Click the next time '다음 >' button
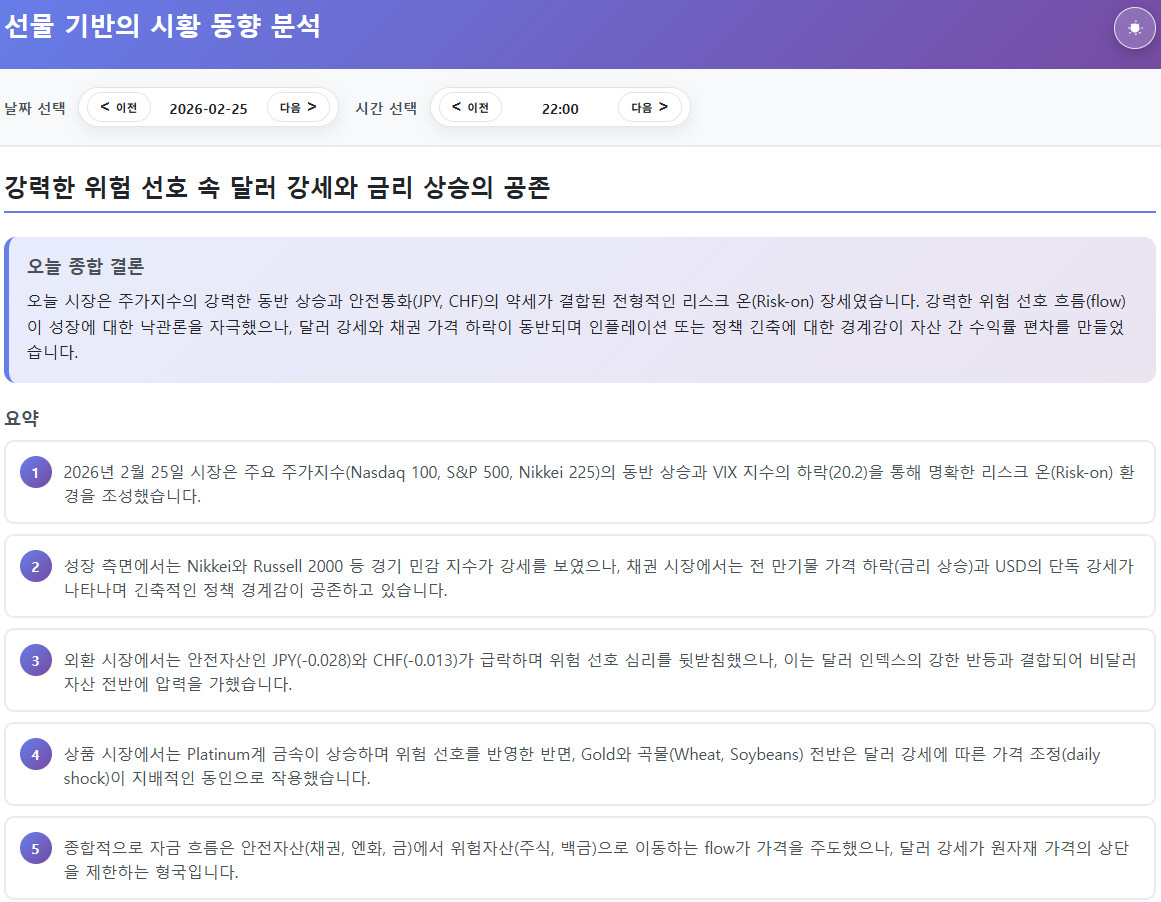Image resolution: width=1161 pixels, height=902 pixels. coord(649,107)
